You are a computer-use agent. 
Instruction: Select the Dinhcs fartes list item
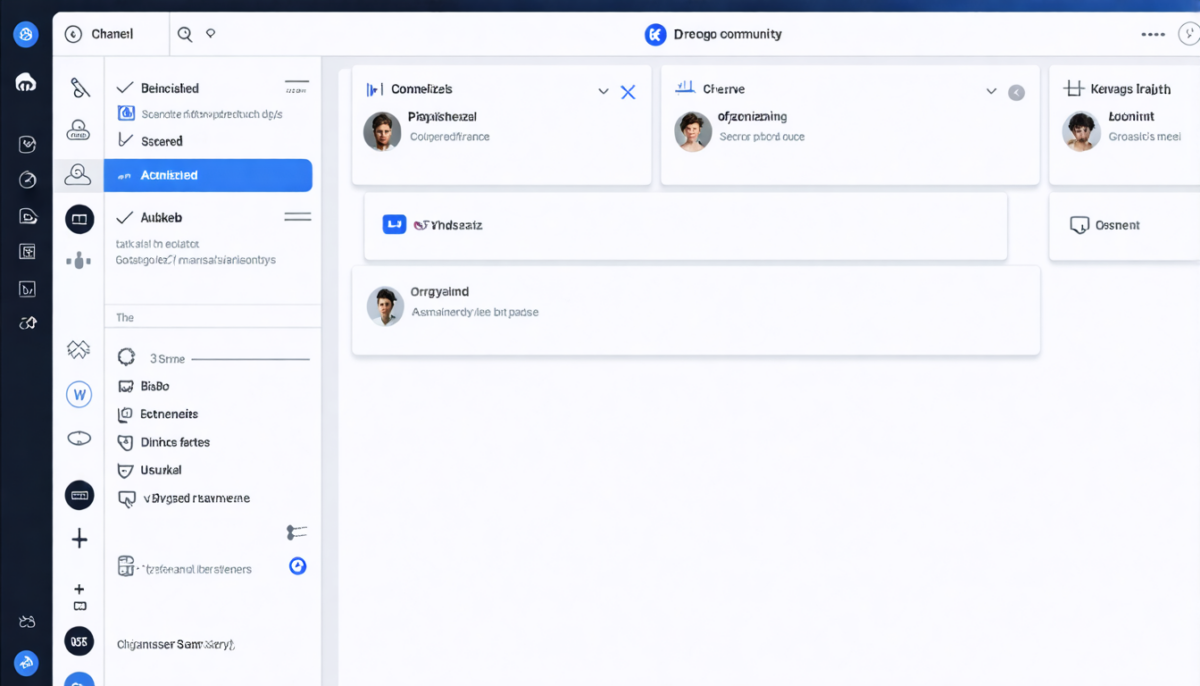pos(175,442)
